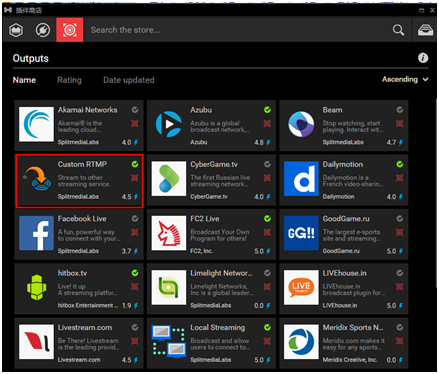The height and width of the screenshot is (374, 439).
Task: Click the CyberGame.tv logo
Action: (169, 179)
